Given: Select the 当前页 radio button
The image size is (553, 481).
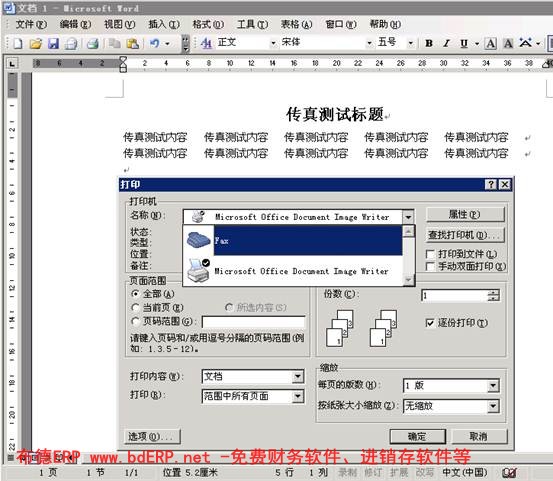Looking at the screenshot, I should (x=135, y=308).
